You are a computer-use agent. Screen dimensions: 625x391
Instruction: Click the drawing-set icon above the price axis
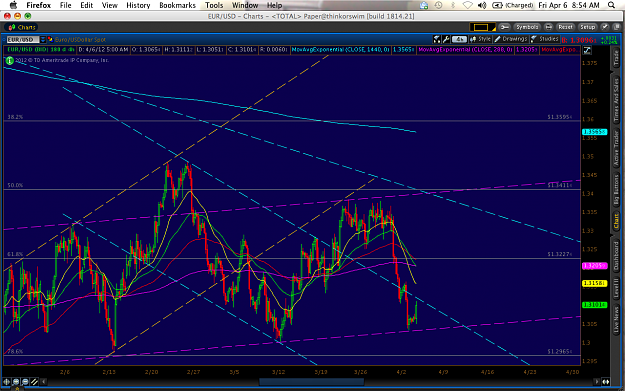click(x=587, y=50)
